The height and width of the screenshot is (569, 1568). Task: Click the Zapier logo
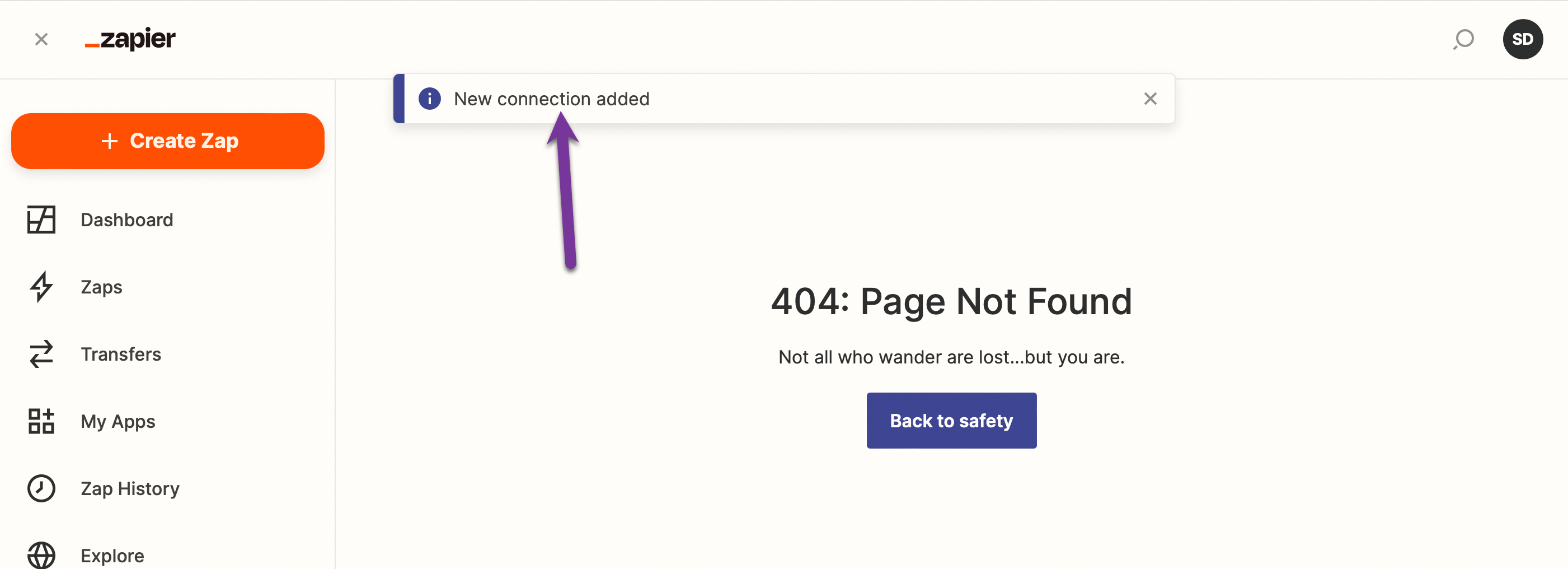130,40
